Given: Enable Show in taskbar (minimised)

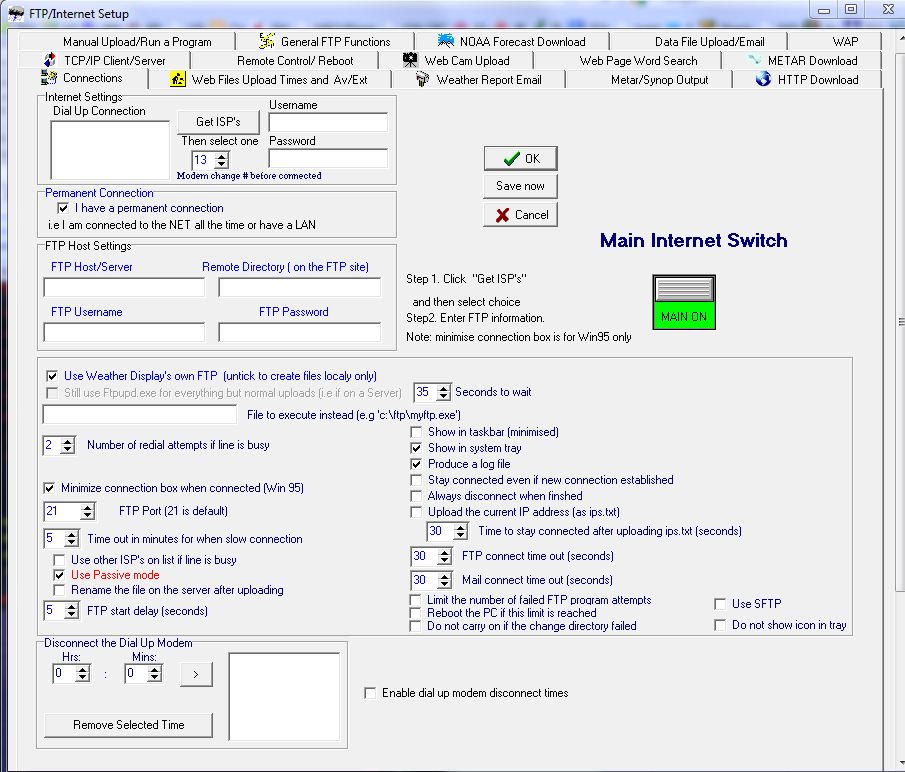Looking at the screenshot, I should 416,432.
